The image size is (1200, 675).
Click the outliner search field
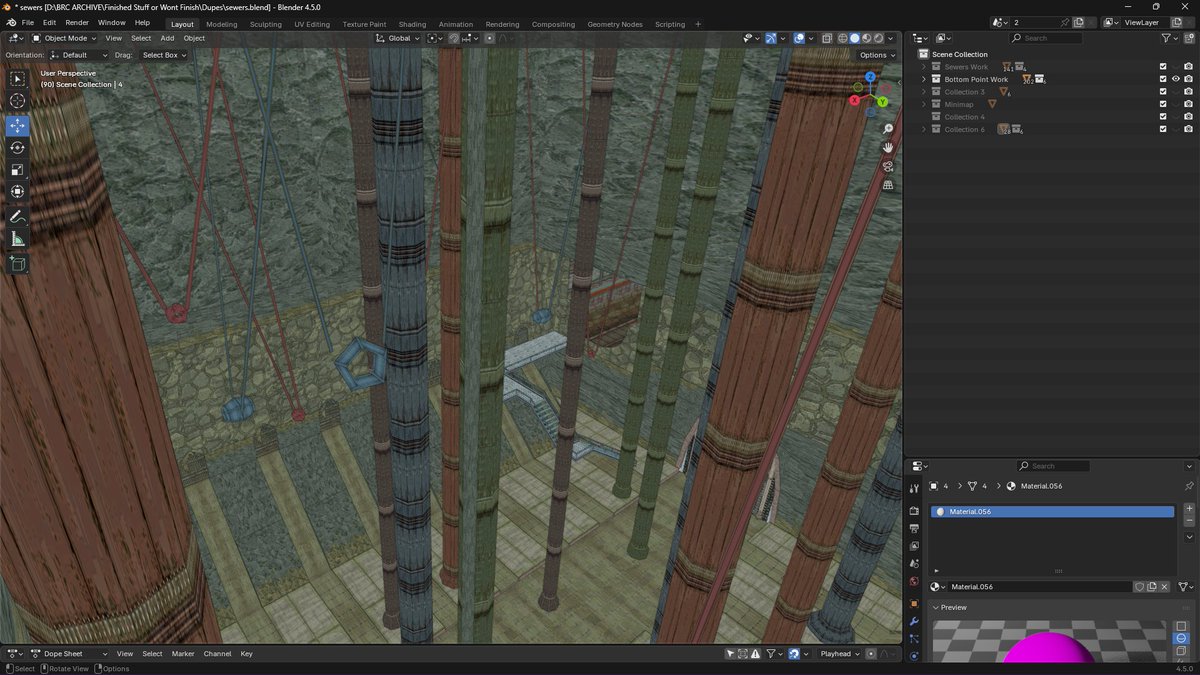point(1045,38)
